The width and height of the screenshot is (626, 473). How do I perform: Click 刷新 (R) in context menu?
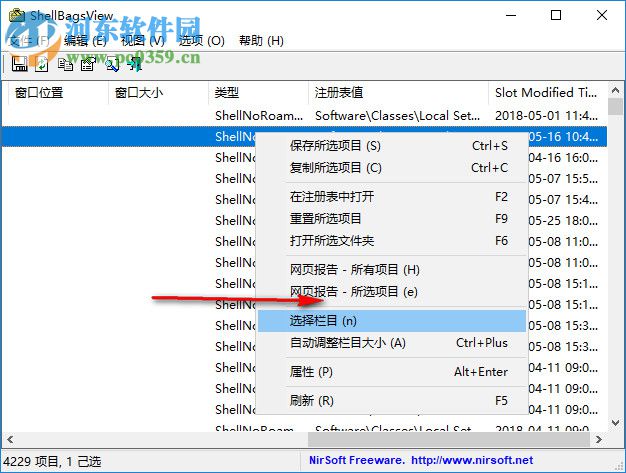(x=392, y=401)
